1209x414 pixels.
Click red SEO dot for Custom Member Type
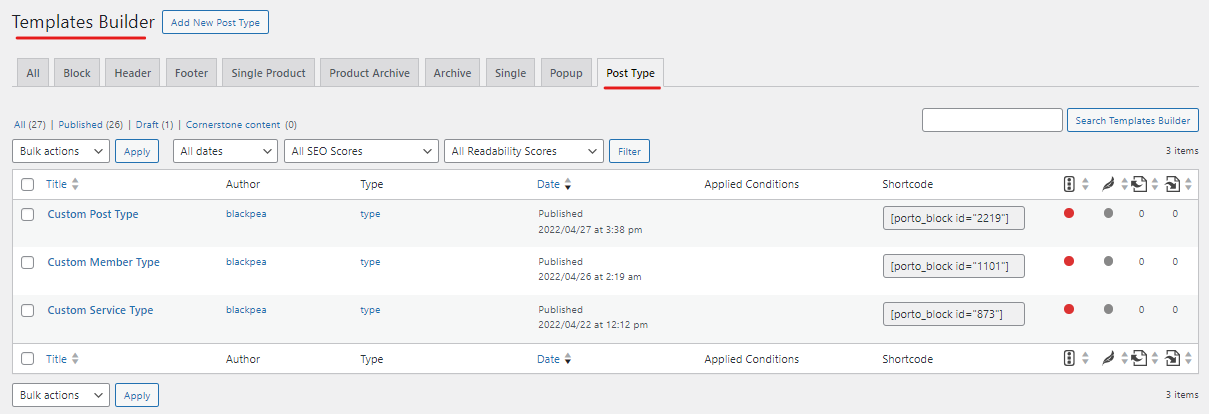1069,261
